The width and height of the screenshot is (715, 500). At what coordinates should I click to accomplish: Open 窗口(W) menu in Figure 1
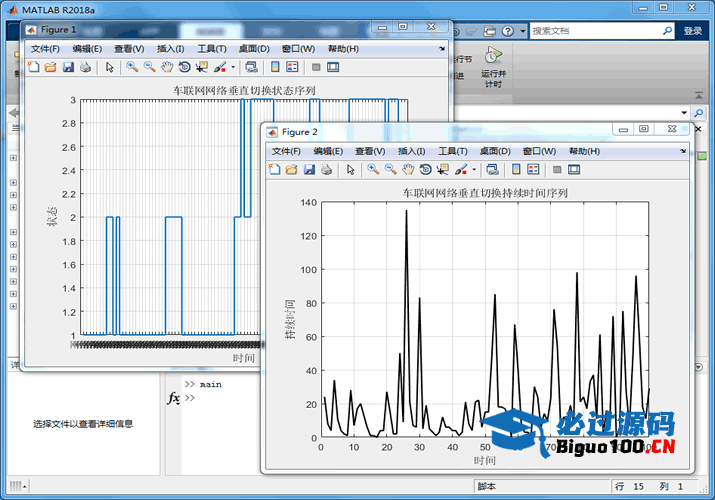tap(299, 49)
